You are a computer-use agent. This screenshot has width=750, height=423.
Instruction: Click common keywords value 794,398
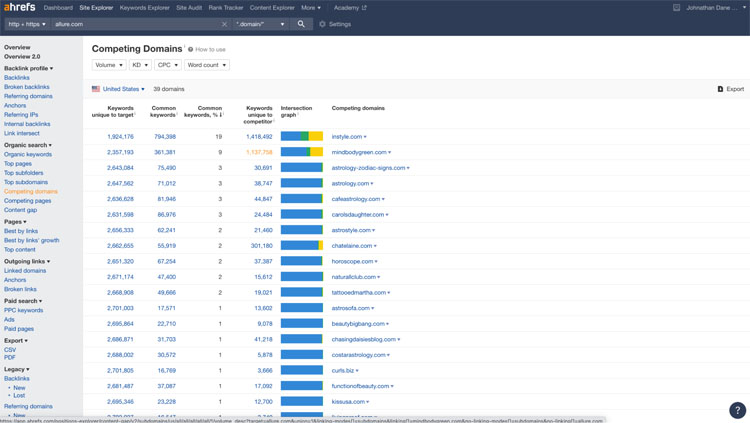165,137
